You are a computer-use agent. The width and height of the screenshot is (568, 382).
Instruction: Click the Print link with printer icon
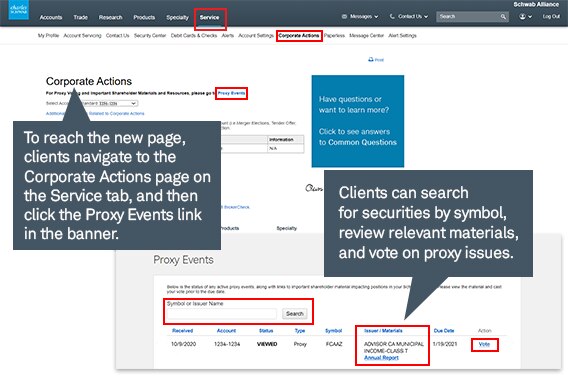(376, 60)
